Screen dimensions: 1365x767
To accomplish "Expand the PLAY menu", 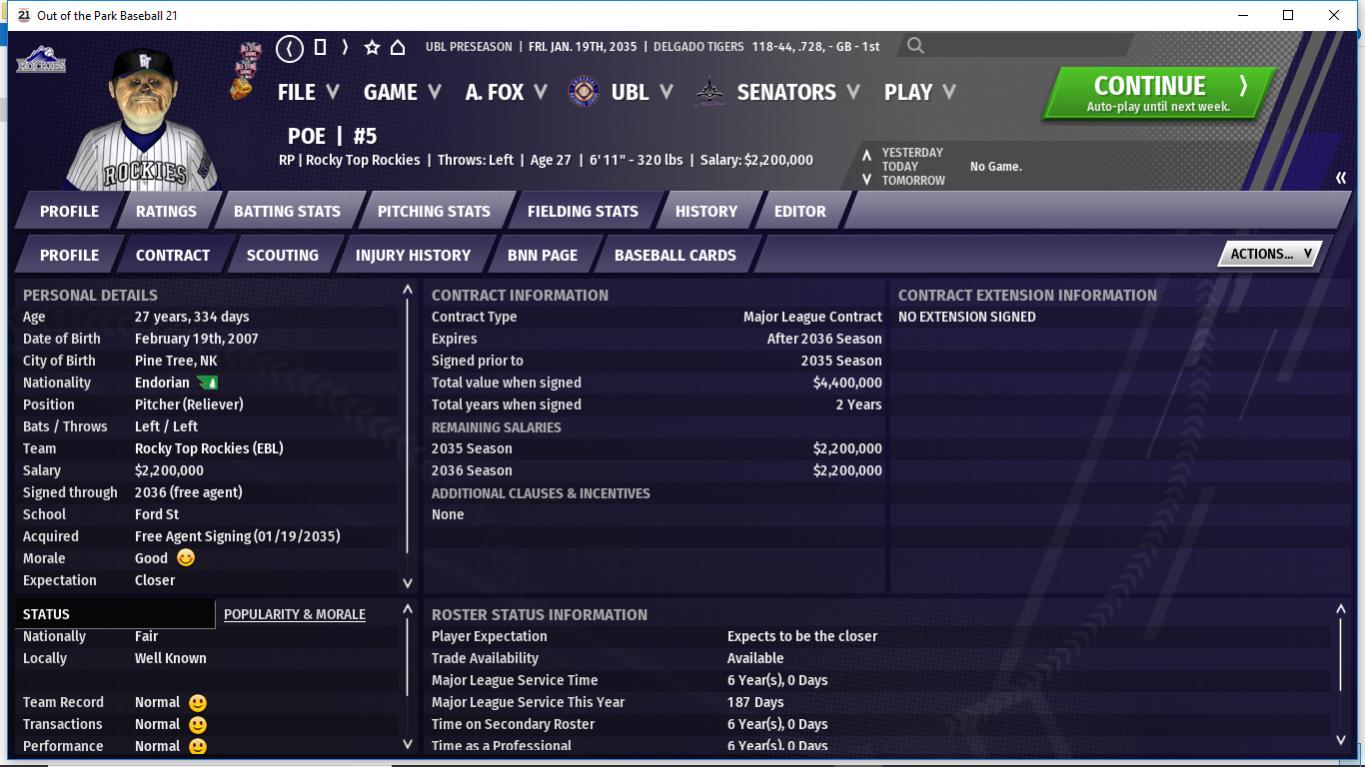I will 919,92.
